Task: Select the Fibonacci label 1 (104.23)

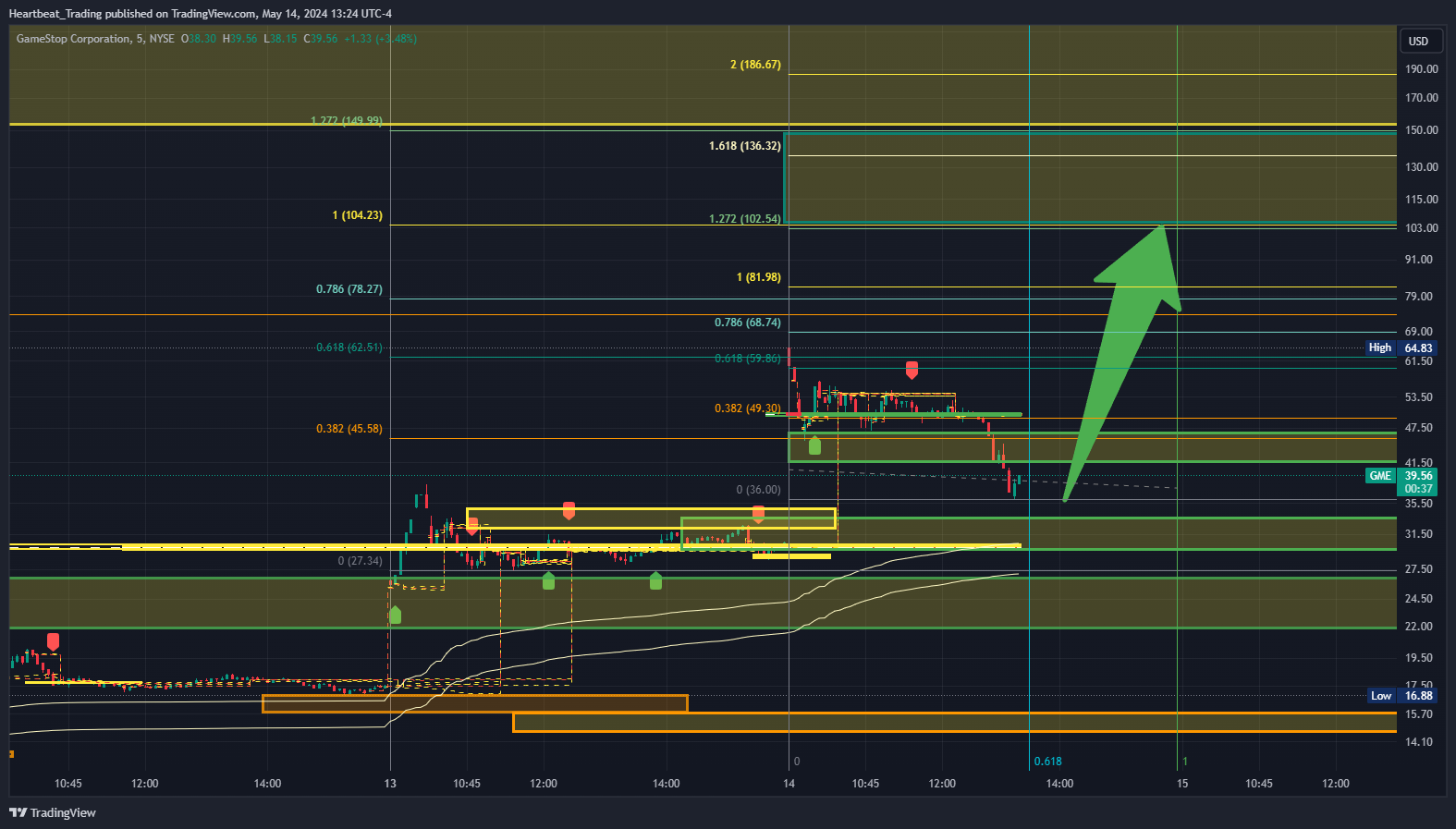Action: [357, 215]
